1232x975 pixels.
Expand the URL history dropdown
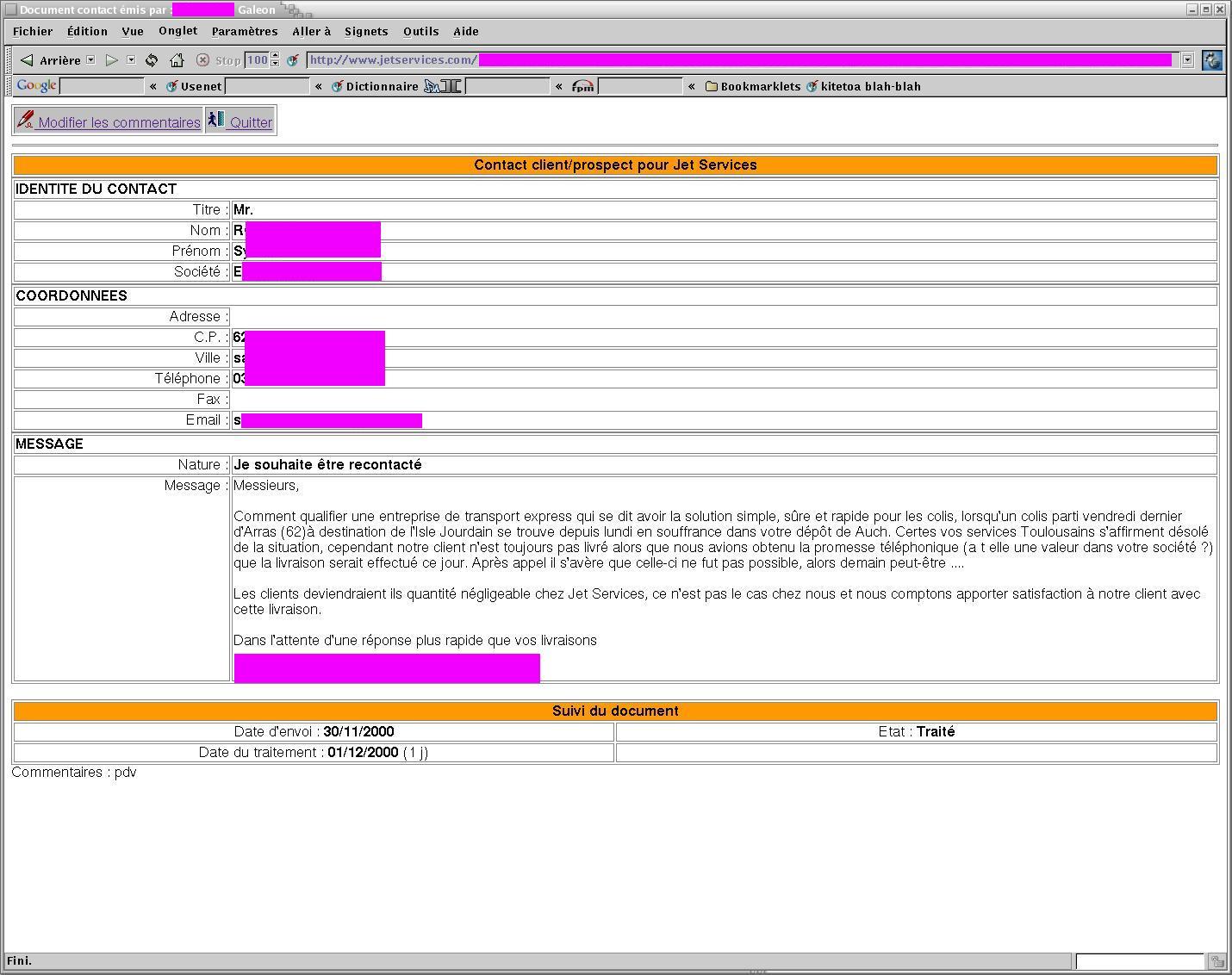[x=1187, y=60]
